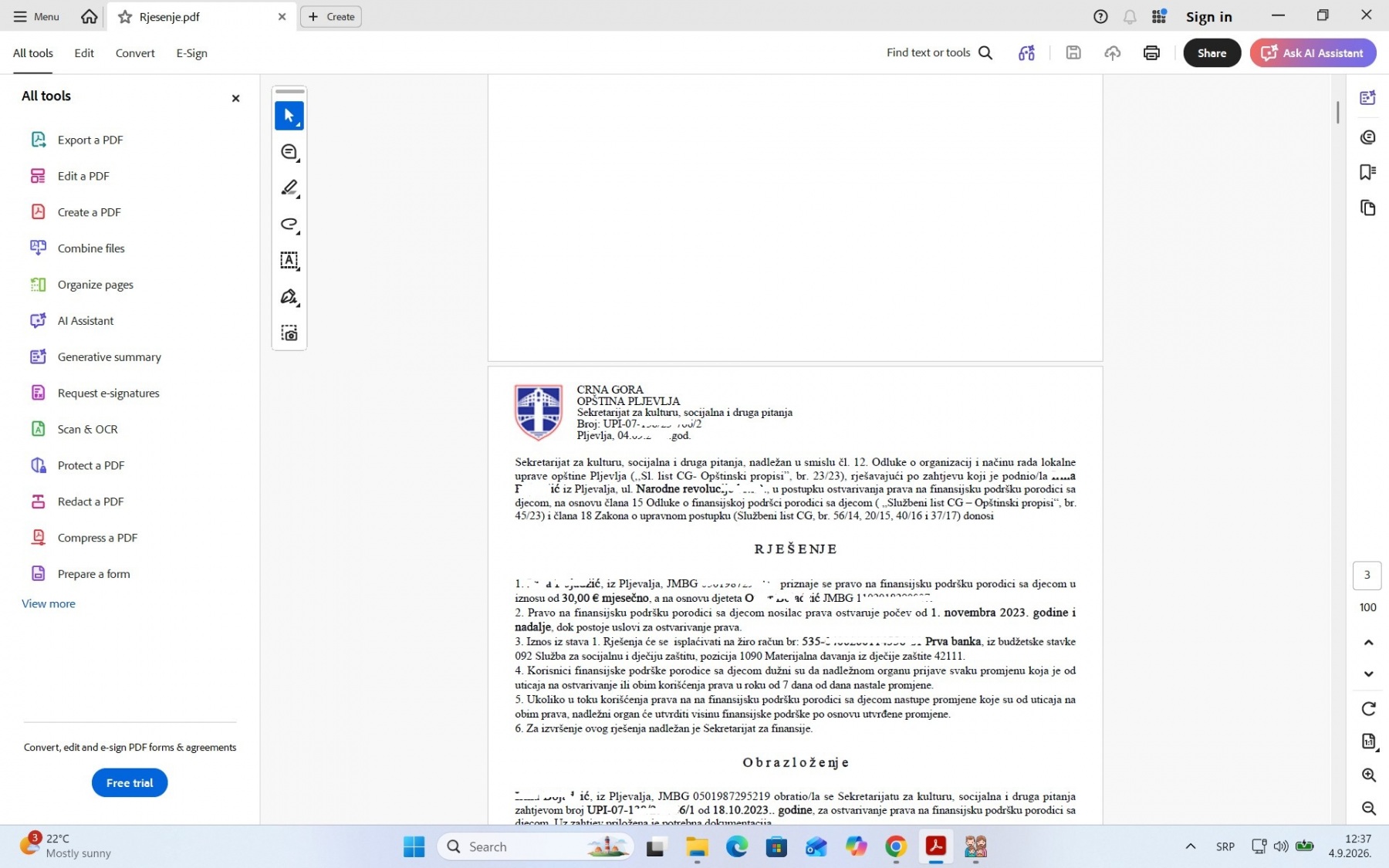Close the All tools panel
This screenshot has width=1389, height=868.
click(236, 98)
